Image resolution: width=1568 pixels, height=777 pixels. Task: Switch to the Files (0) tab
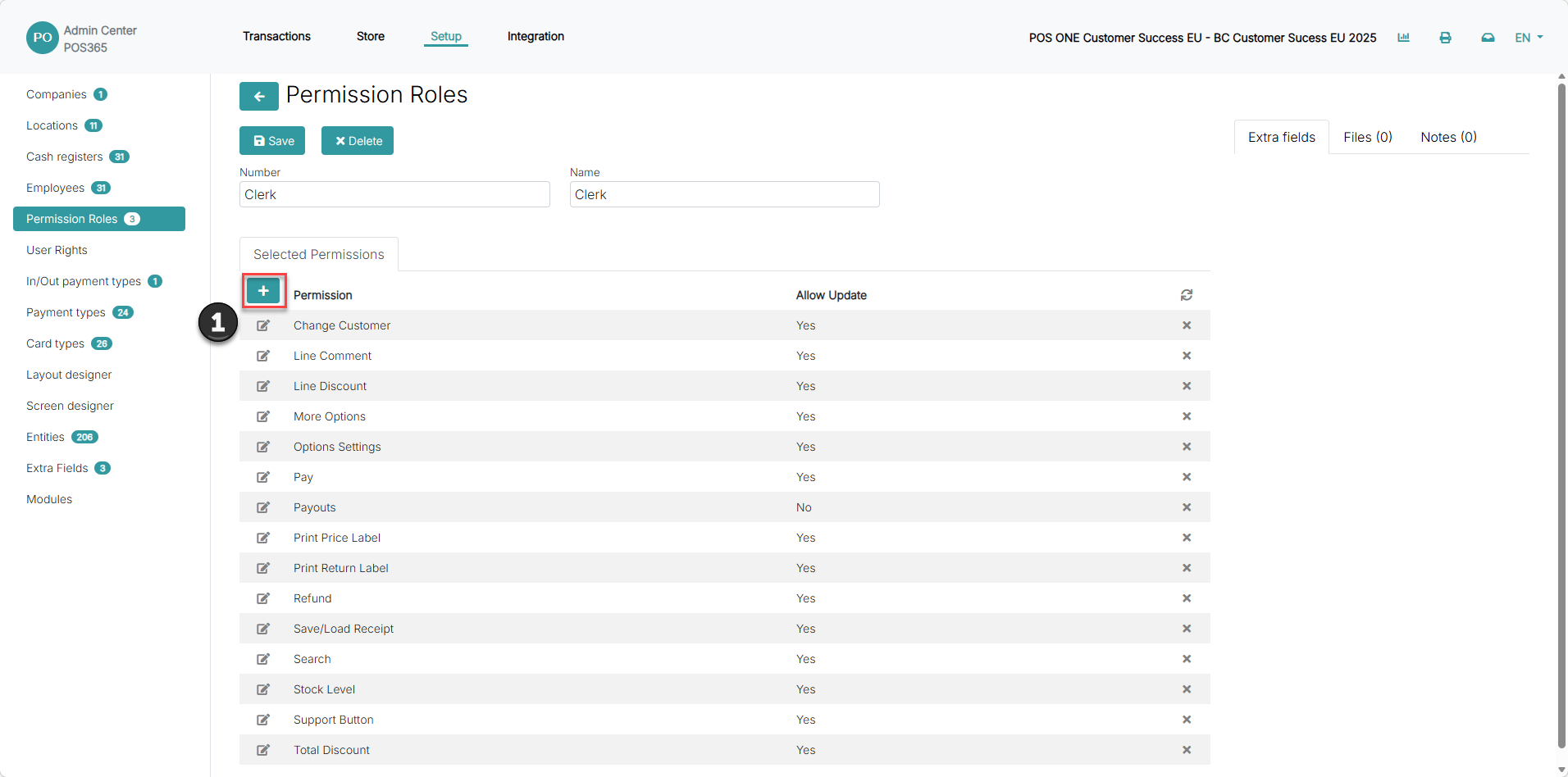pyautogui.click(x=1368, y=137)
